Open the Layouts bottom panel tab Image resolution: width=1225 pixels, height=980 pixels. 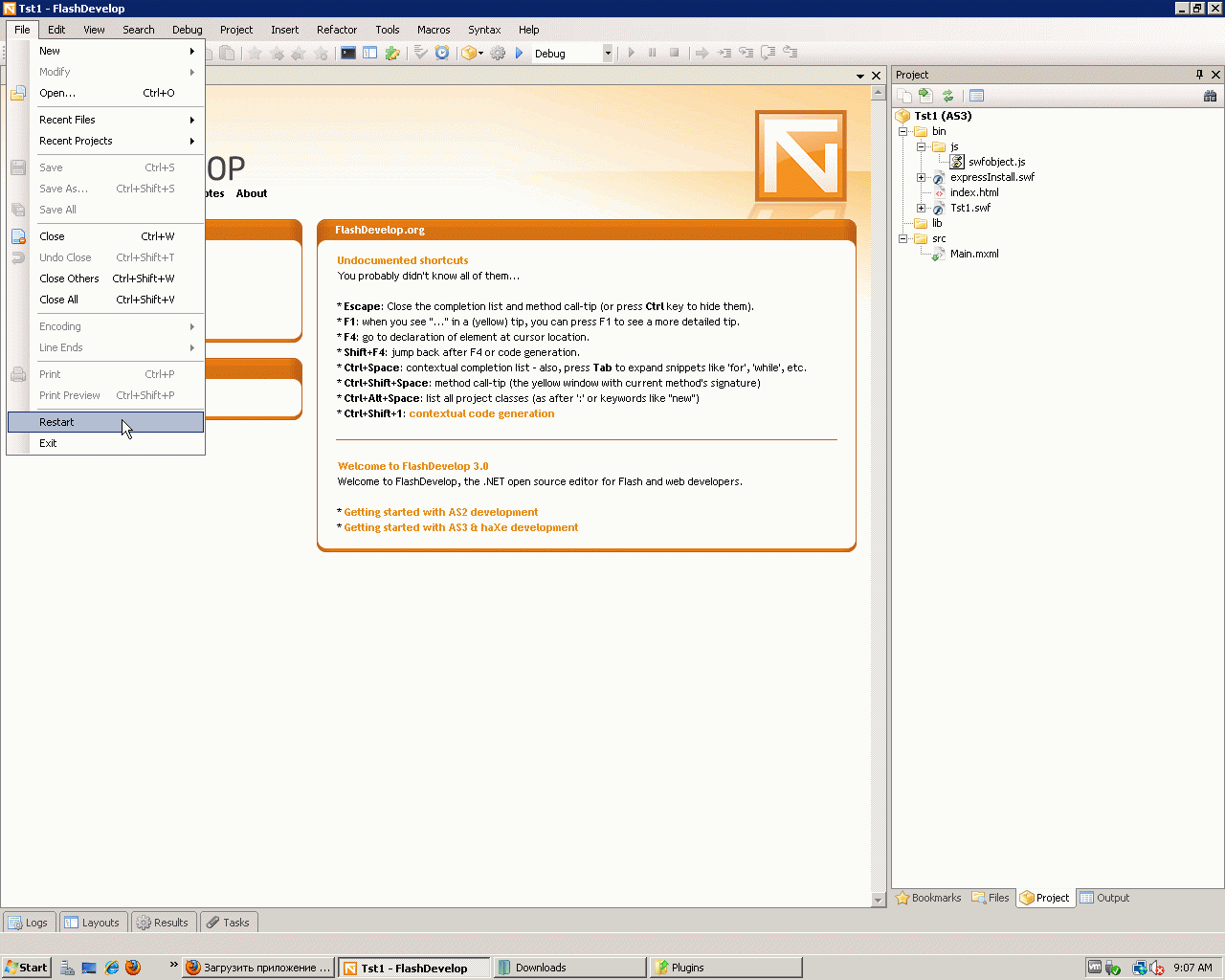point(92,923)
